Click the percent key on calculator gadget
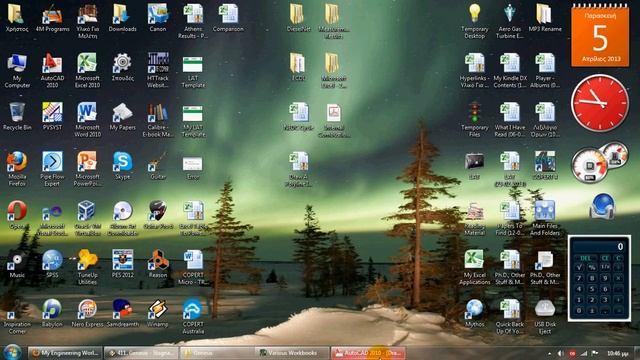The width and height of the screenshot is (640, 360). [x=592, y=267]
